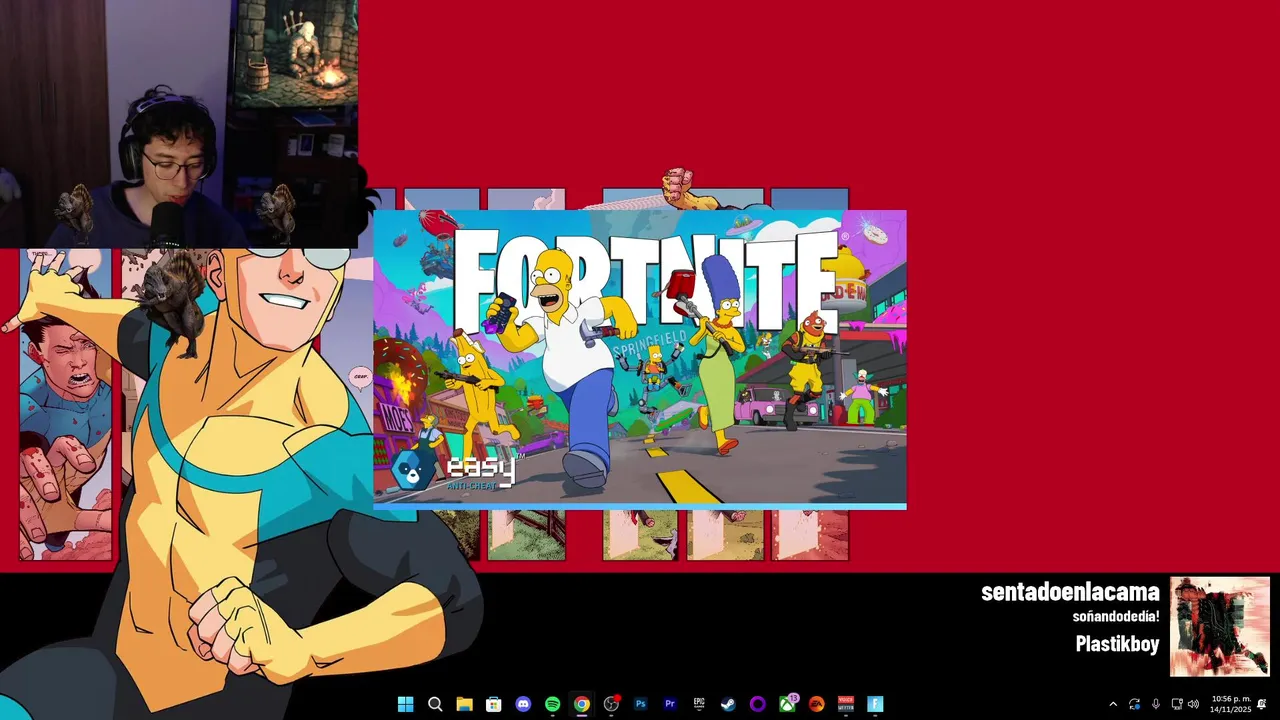Viewport: 1280px width, 720px height.
Task: Open Discord from the taskbar
Action: pos(523,704)
